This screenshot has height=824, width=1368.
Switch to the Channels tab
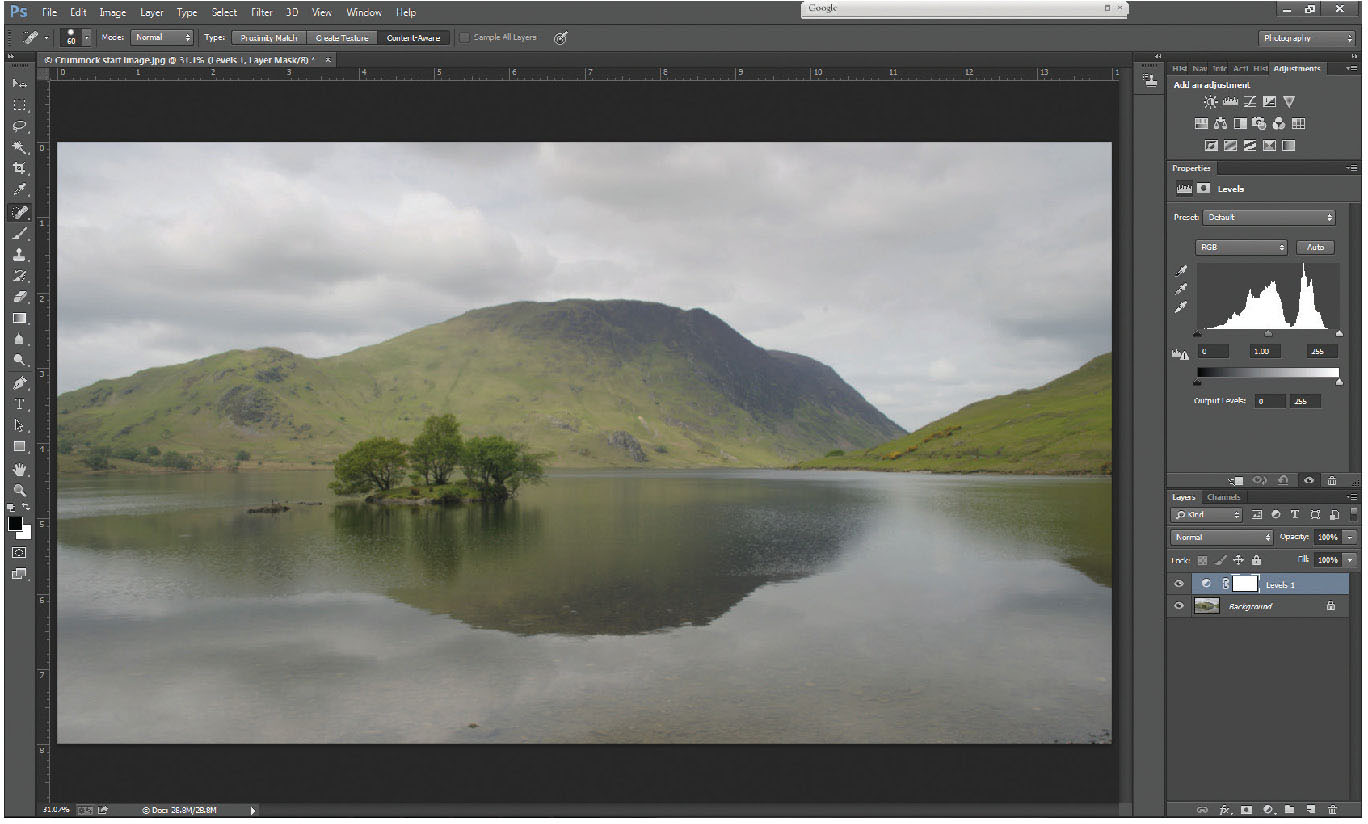click(x=1223, y=497)
